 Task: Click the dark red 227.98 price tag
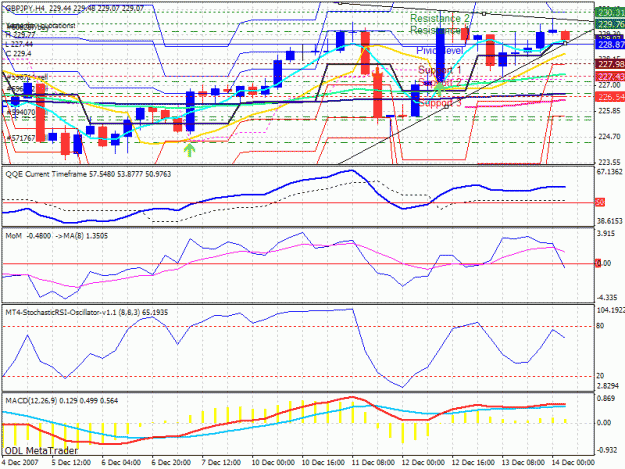(x=610, y=64)
